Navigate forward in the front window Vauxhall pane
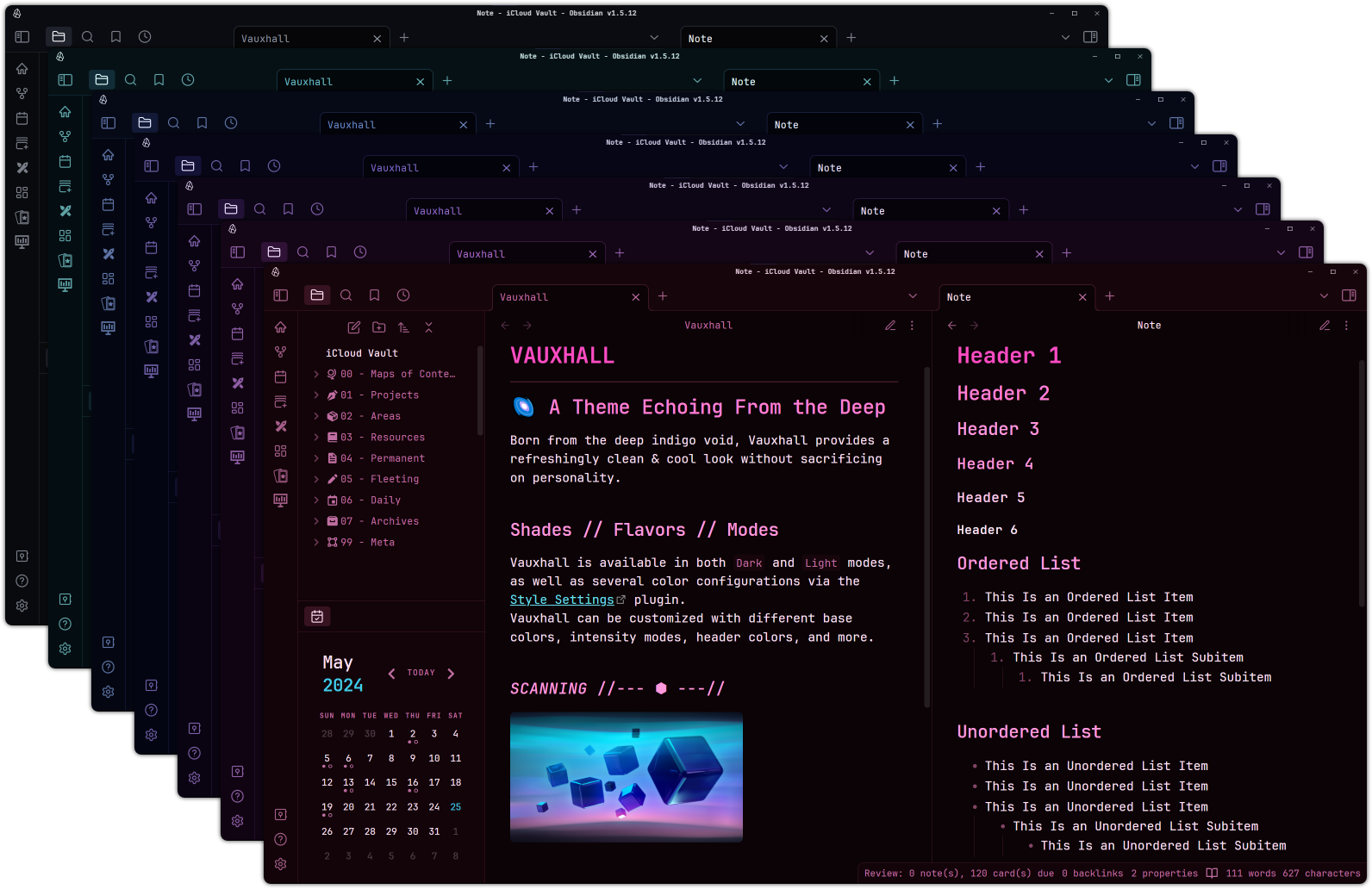 coord(527,326)
